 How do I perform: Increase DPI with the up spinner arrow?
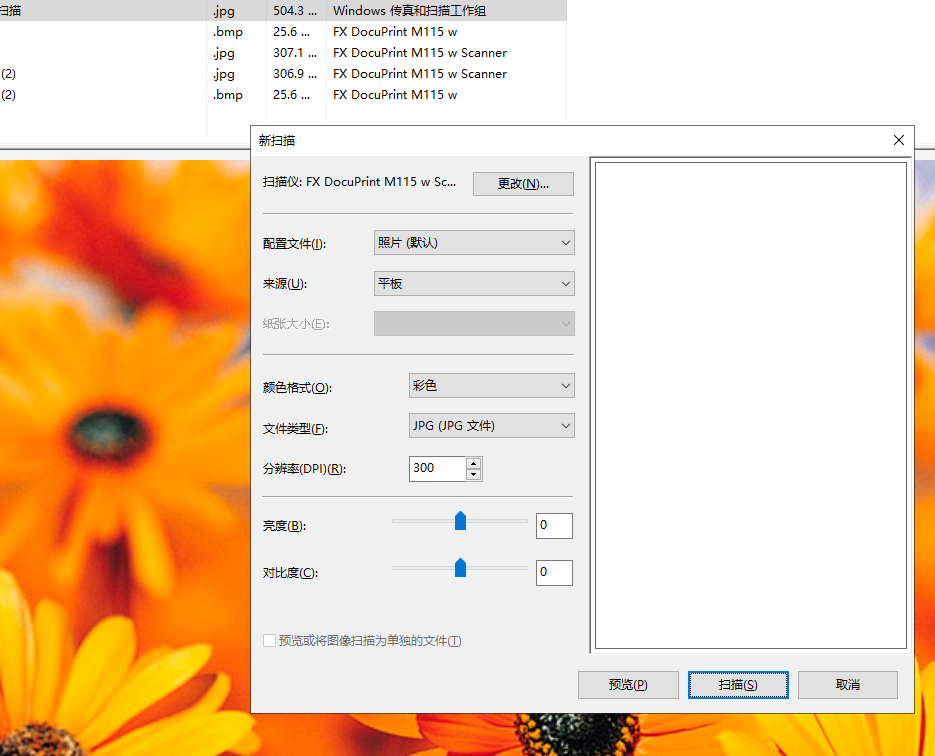tap(473, 463)
